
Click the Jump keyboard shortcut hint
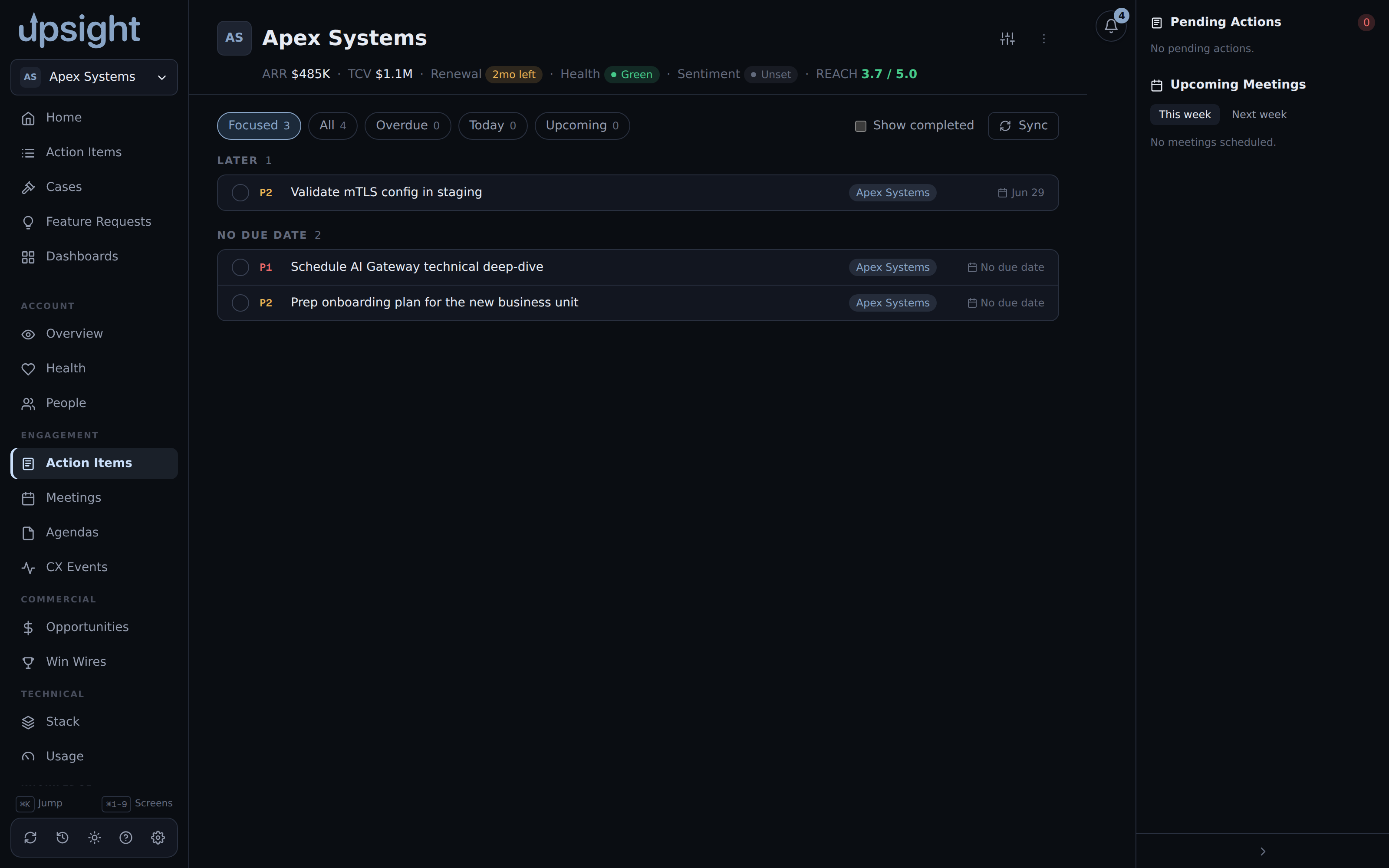tap(39, 804)
